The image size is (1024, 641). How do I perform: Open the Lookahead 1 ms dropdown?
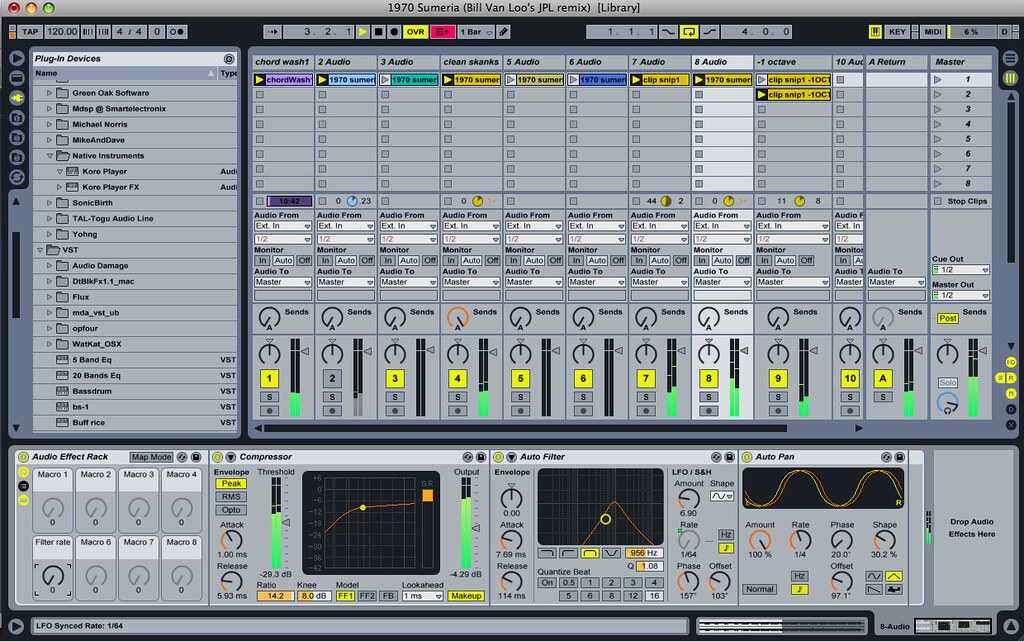(x=422, y=596)
